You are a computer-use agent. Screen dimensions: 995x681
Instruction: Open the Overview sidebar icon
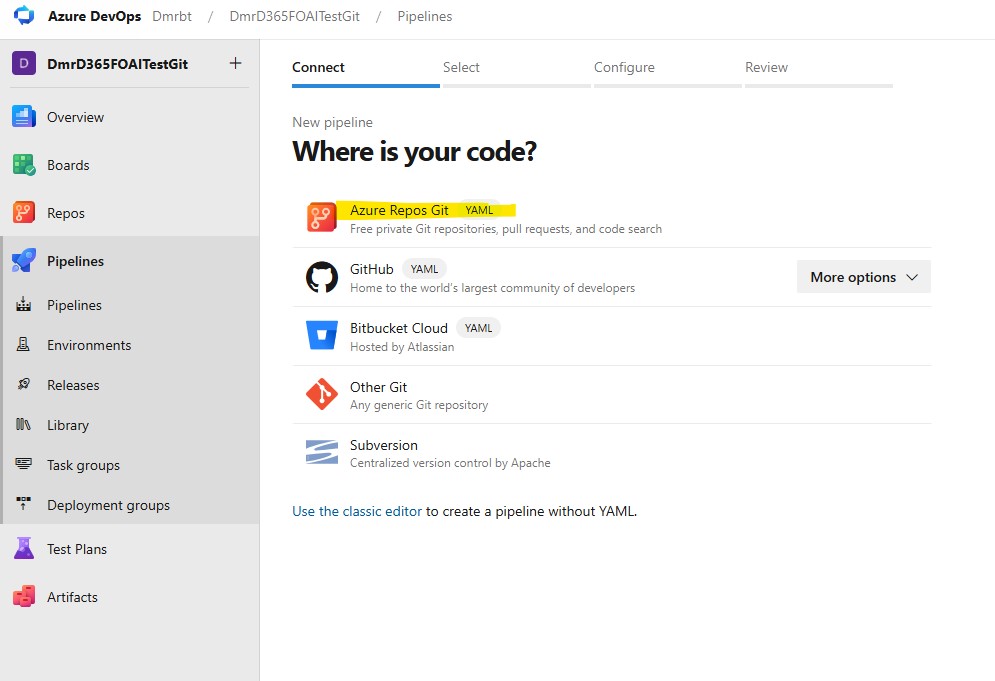[23, 117]
